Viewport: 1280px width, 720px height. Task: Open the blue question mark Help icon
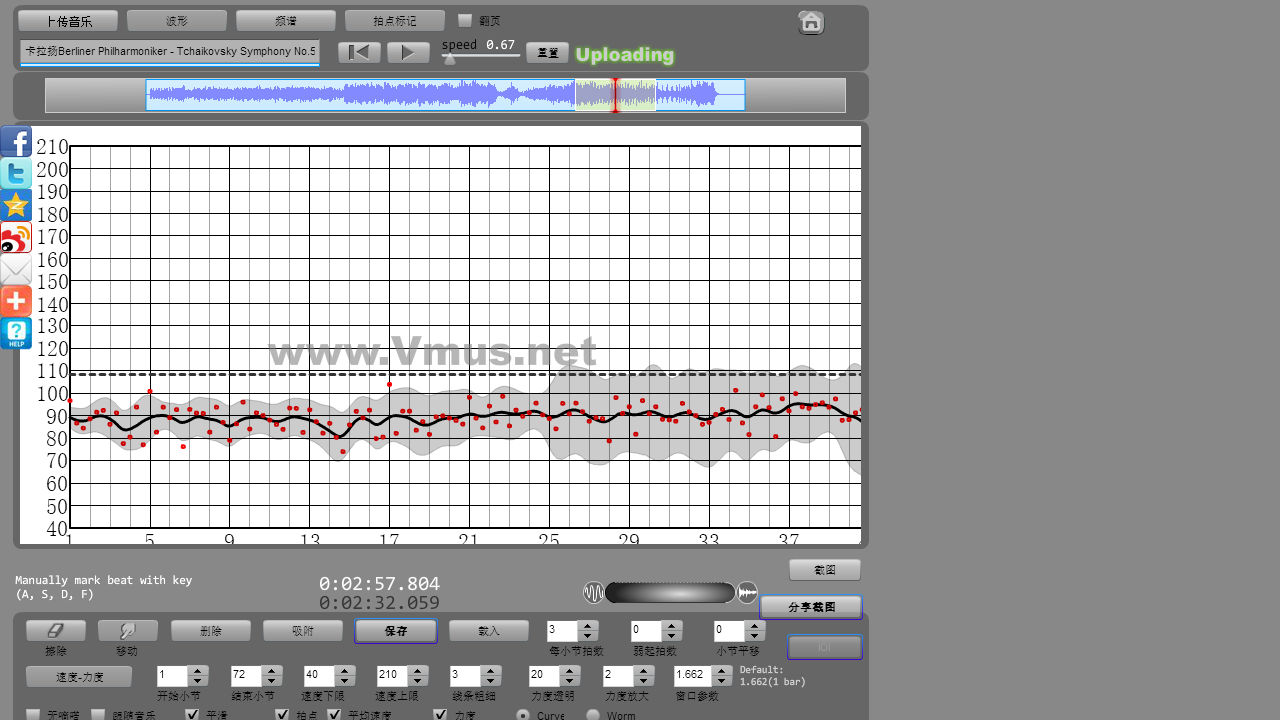[x=16, y=334]
